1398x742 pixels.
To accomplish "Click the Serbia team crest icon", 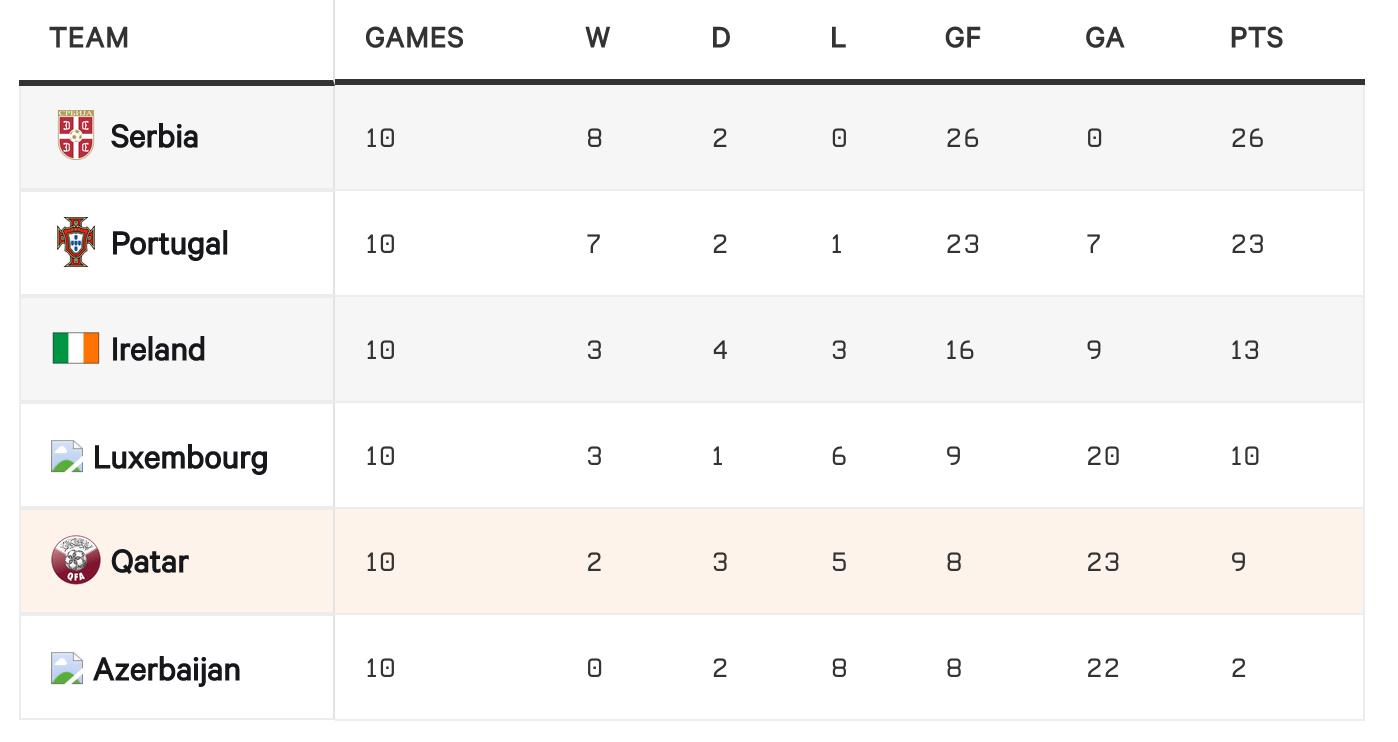I will (x=76, y=135).
